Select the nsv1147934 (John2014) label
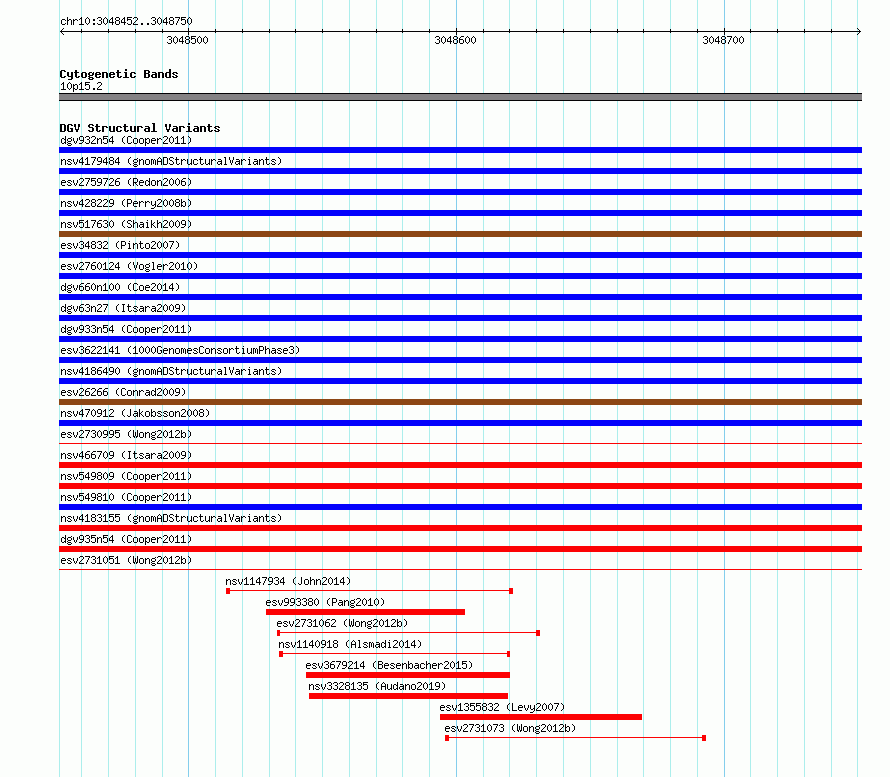The width and height of the screenshot is (890, 777). (x=288, y=581)
